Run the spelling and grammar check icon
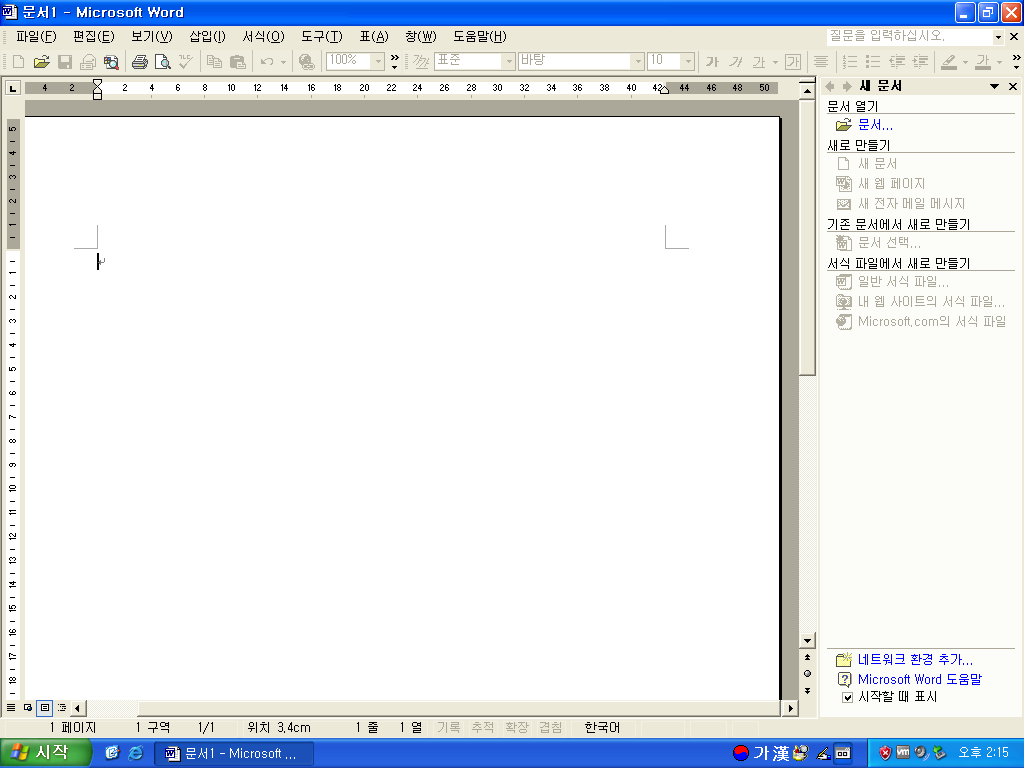 [x=185, y=61]
